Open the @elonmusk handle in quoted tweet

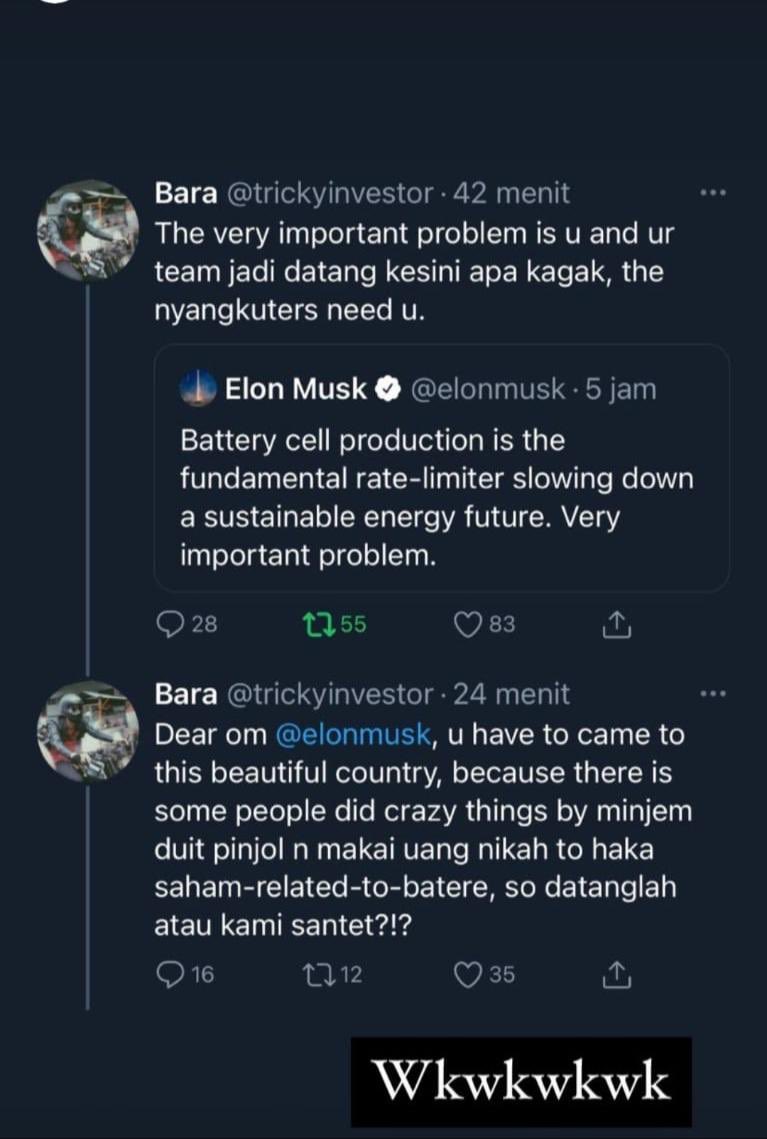(x=487, y=390)
